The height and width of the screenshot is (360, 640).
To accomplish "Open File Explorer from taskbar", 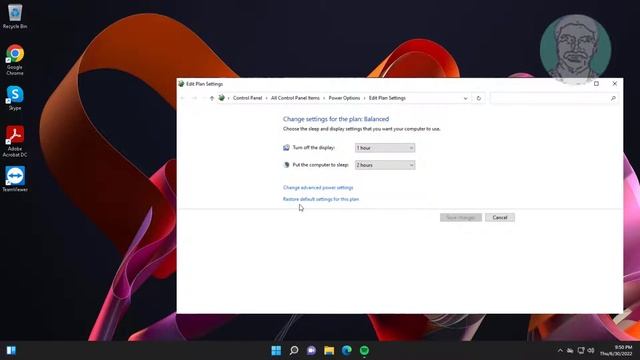I will coord(329,350).
